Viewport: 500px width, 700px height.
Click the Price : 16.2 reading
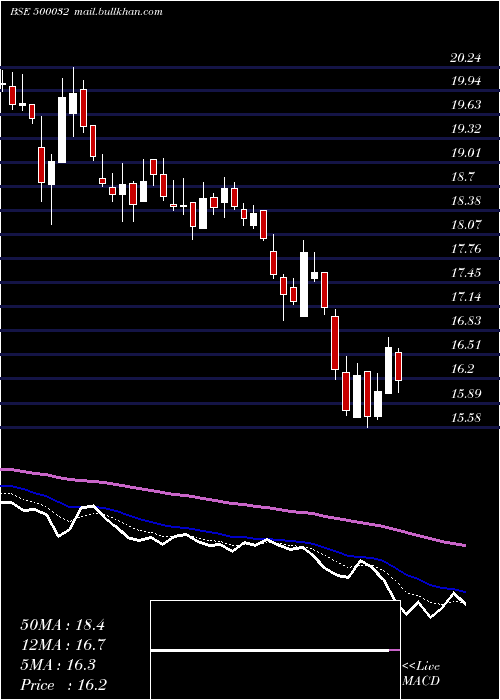[63, 685]
